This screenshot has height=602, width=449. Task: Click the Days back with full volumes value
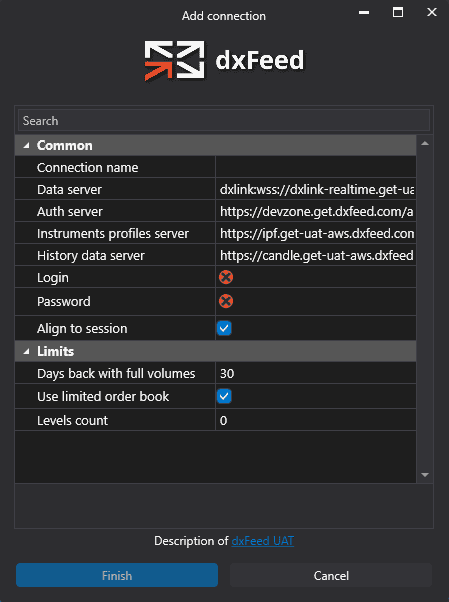(316, 373)
